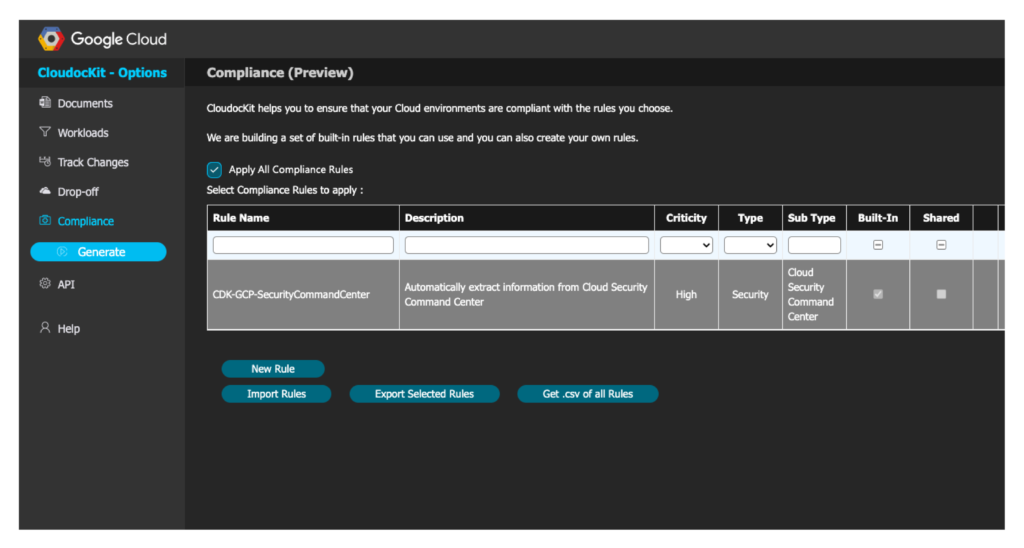
Task: Click the Generate button
Action: click(x=99, y=251)
